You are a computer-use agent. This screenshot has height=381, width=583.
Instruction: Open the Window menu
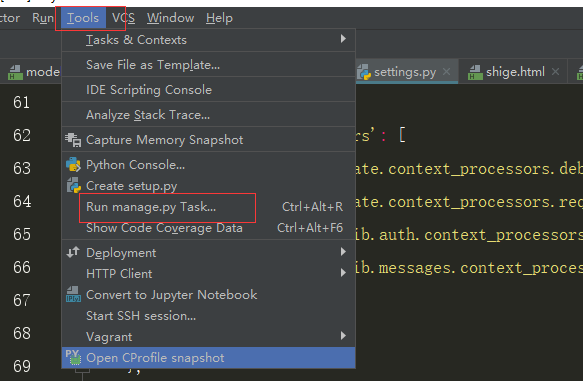pyautogui.click(x=170, y=18)
